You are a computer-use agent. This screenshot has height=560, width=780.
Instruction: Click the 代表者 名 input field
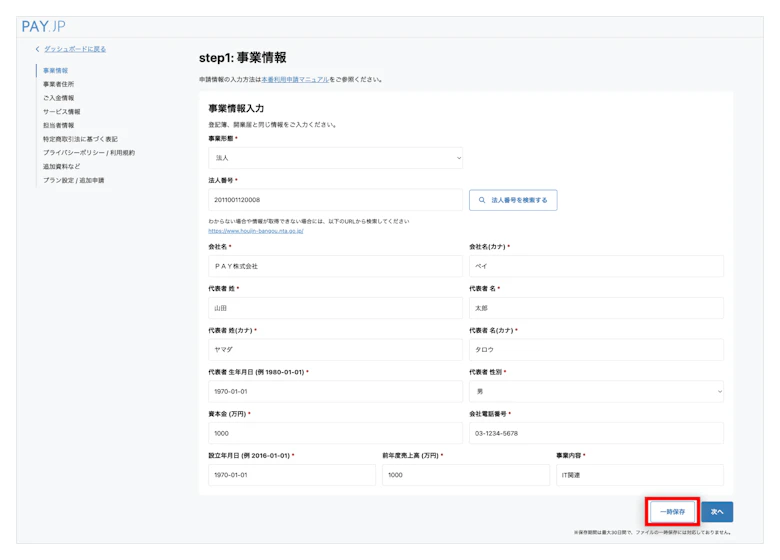596,308
